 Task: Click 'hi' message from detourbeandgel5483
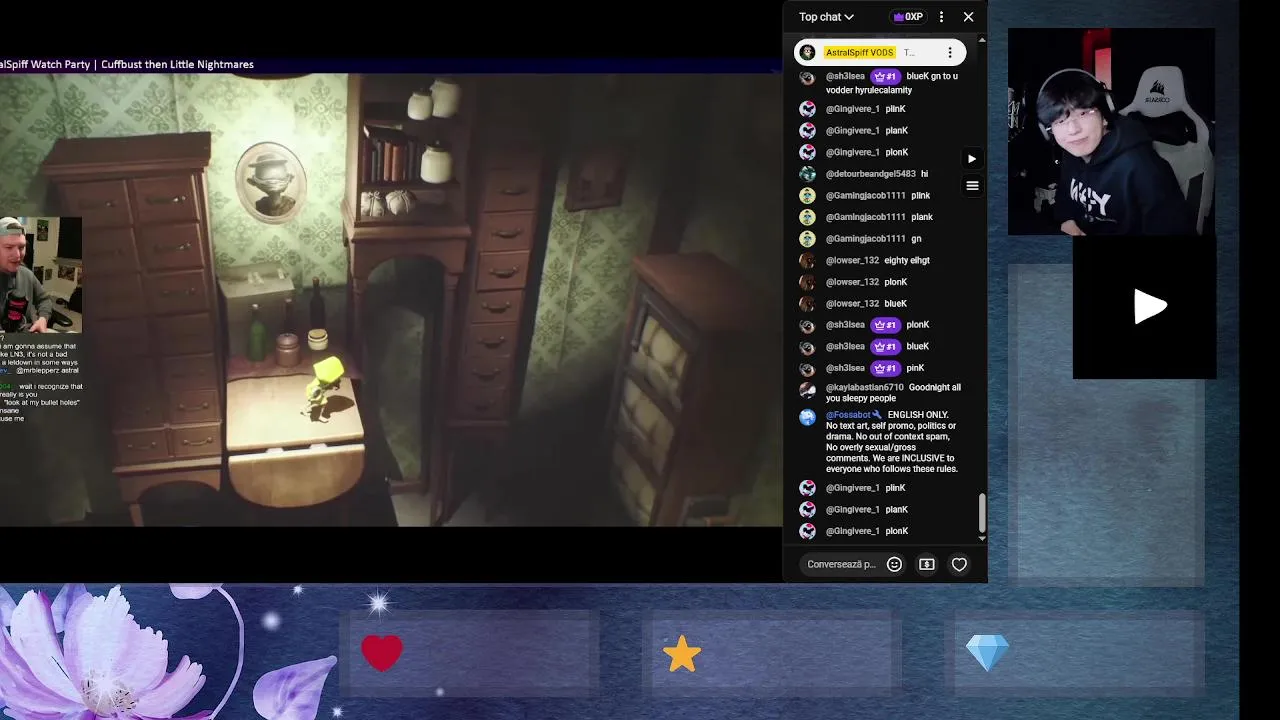[x=924, y=174]
